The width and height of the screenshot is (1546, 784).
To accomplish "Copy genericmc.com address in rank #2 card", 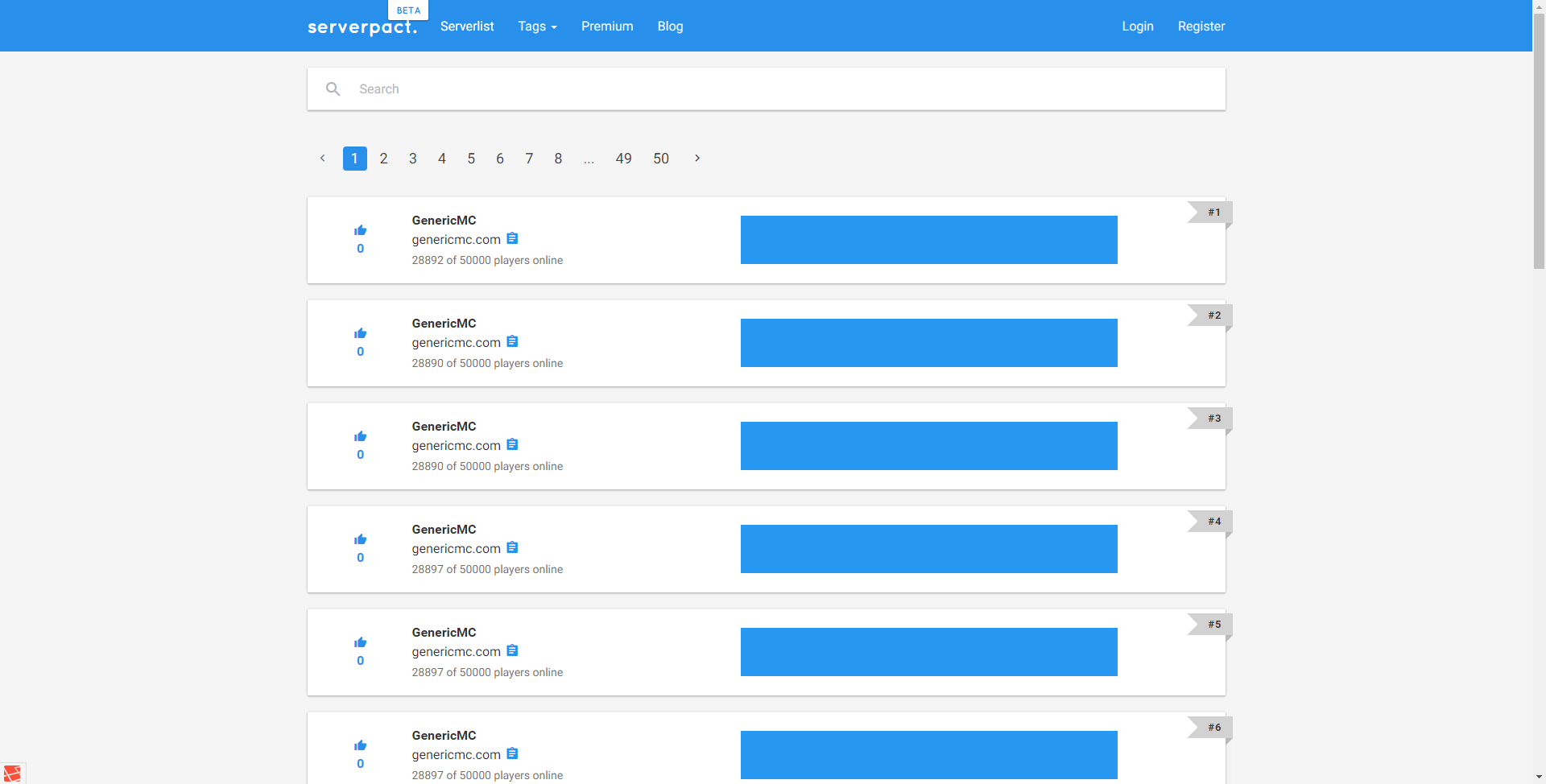I will coord(512,341).
